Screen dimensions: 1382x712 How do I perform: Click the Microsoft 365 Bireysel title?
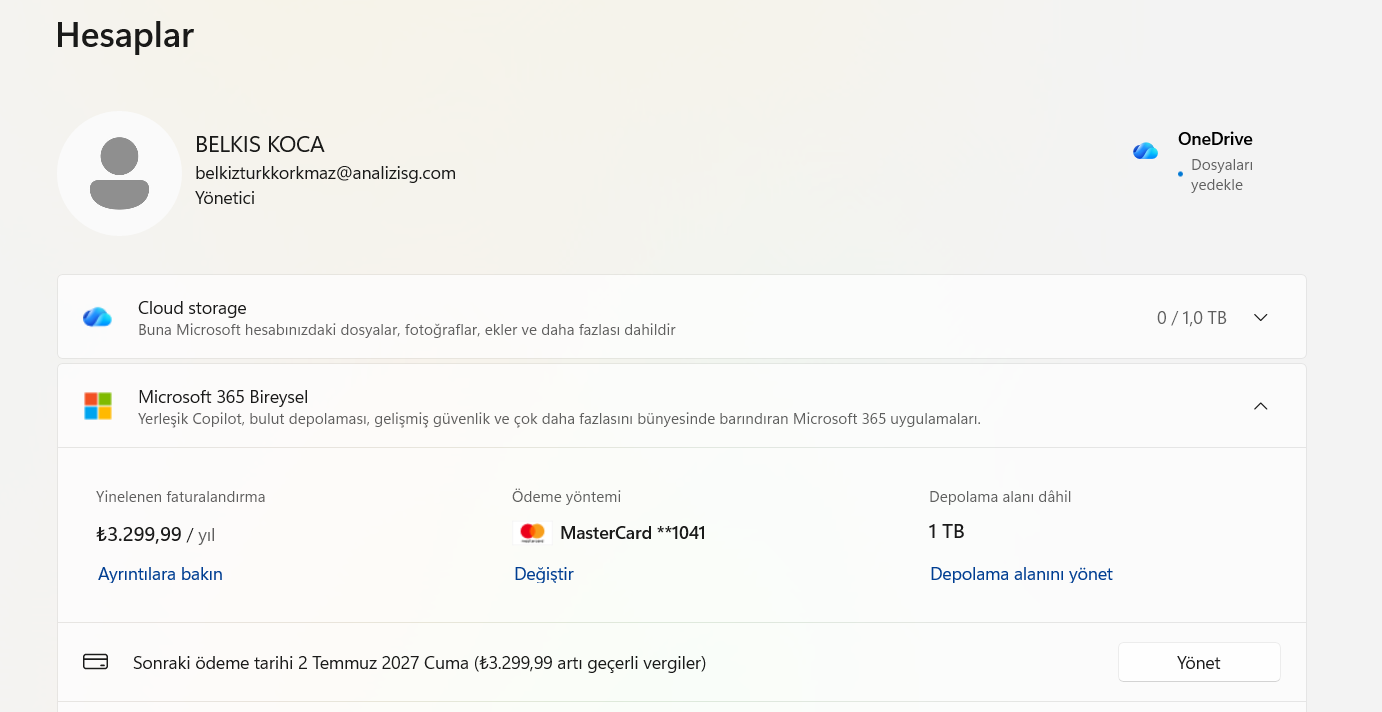[223, 397]
